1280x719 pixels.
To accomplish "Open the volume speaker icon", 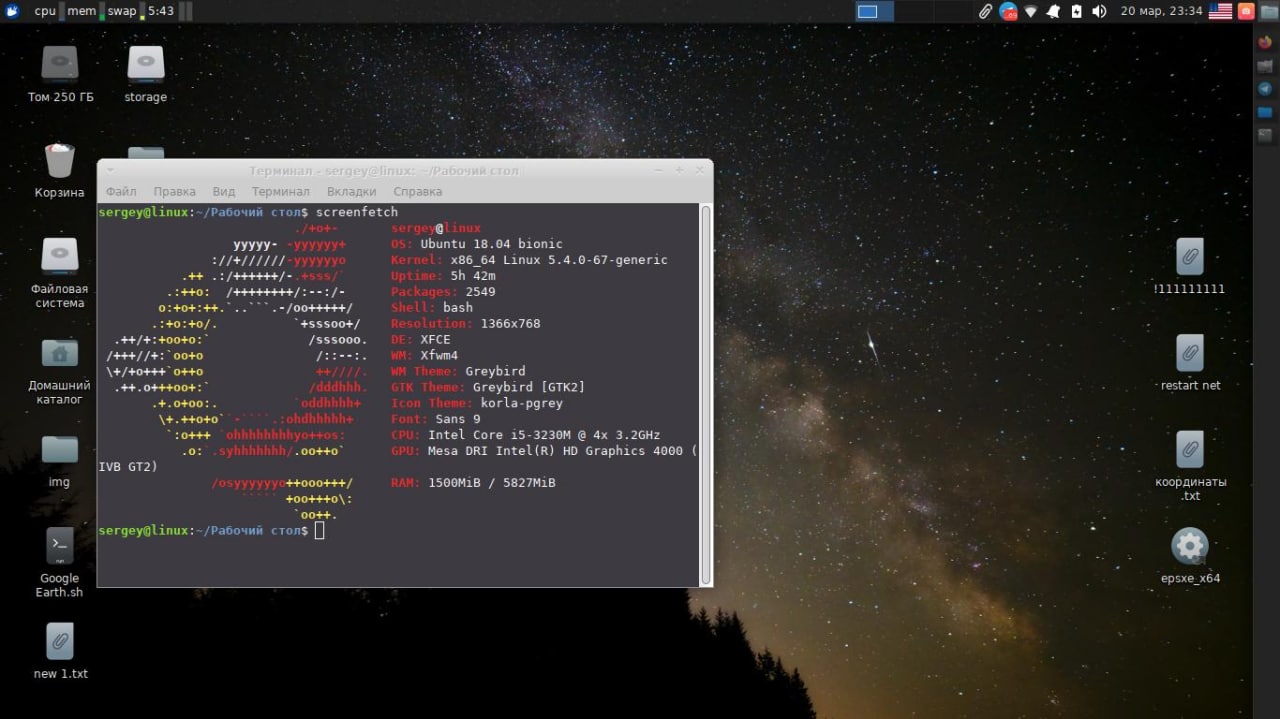I will coord(1099,12).
